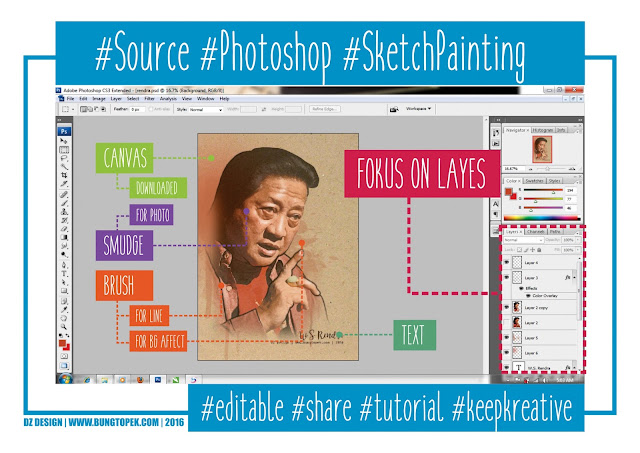The height and width of the screenshot is (453, 640).
Task: Select the History Brush tool
Action: coord(64,220)
